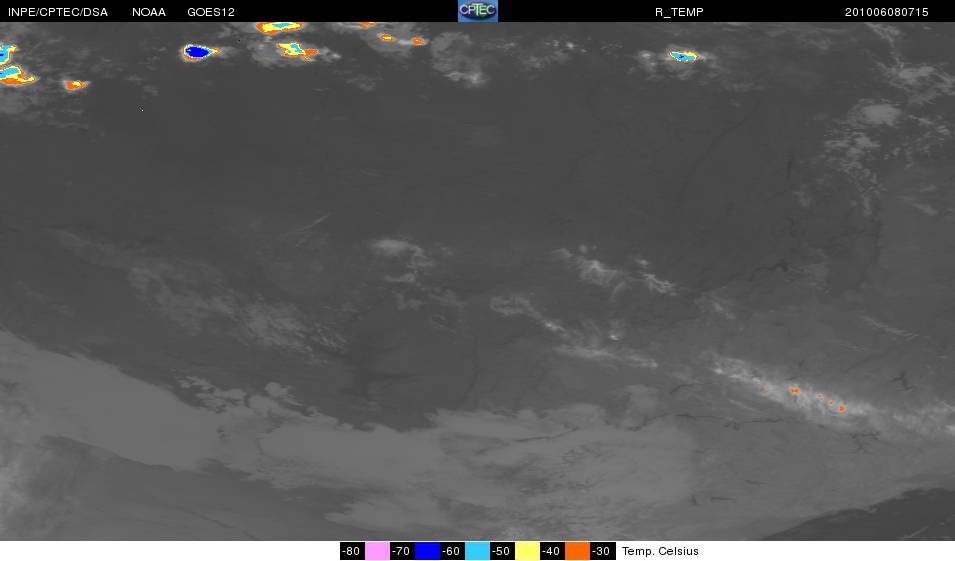Click the -30 legend value
Screen dimensions: 955x561
pos(602,551)
